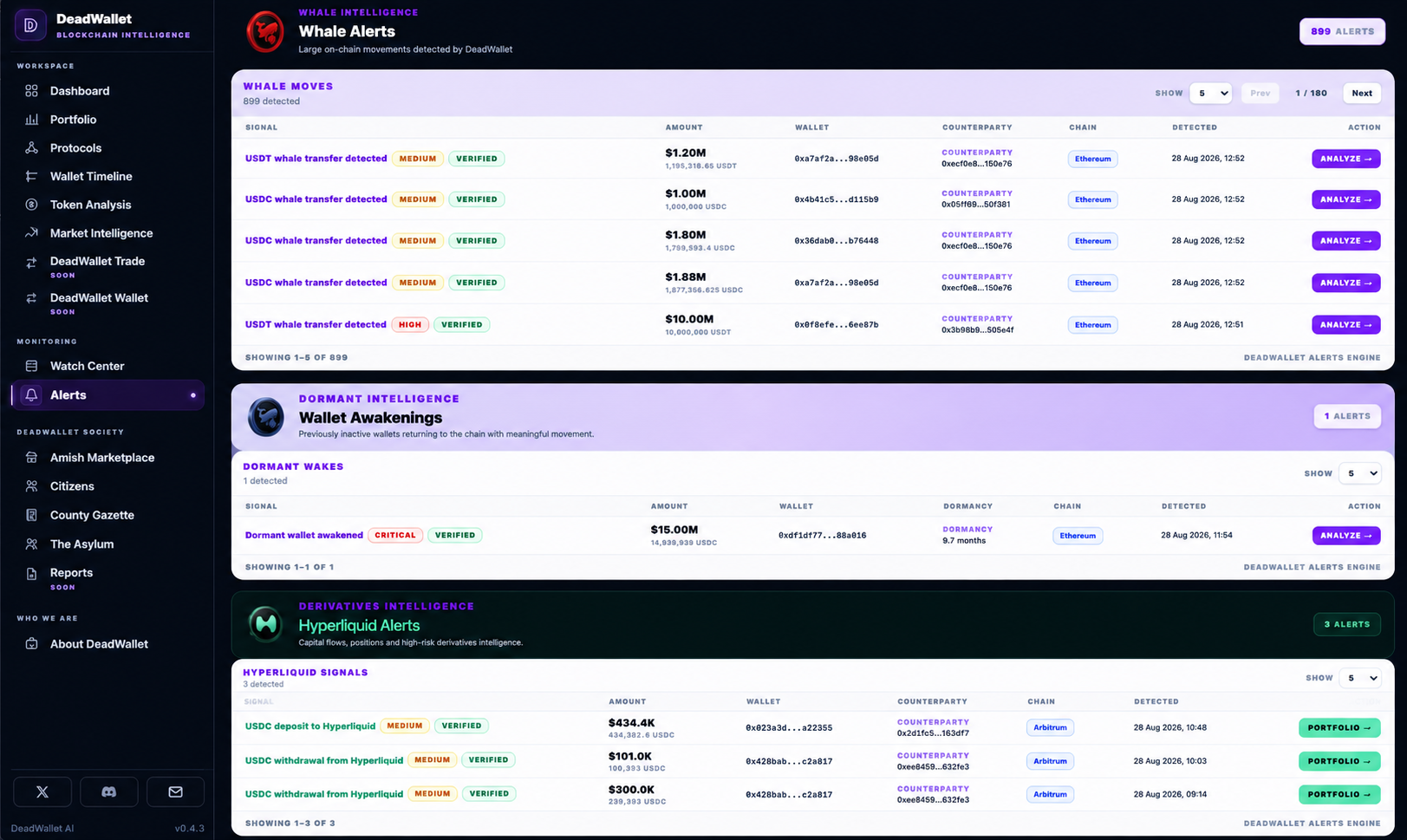The image size is (1407, 840).
Task: Open the email contact icon
Action: click(x=175, y=791)
